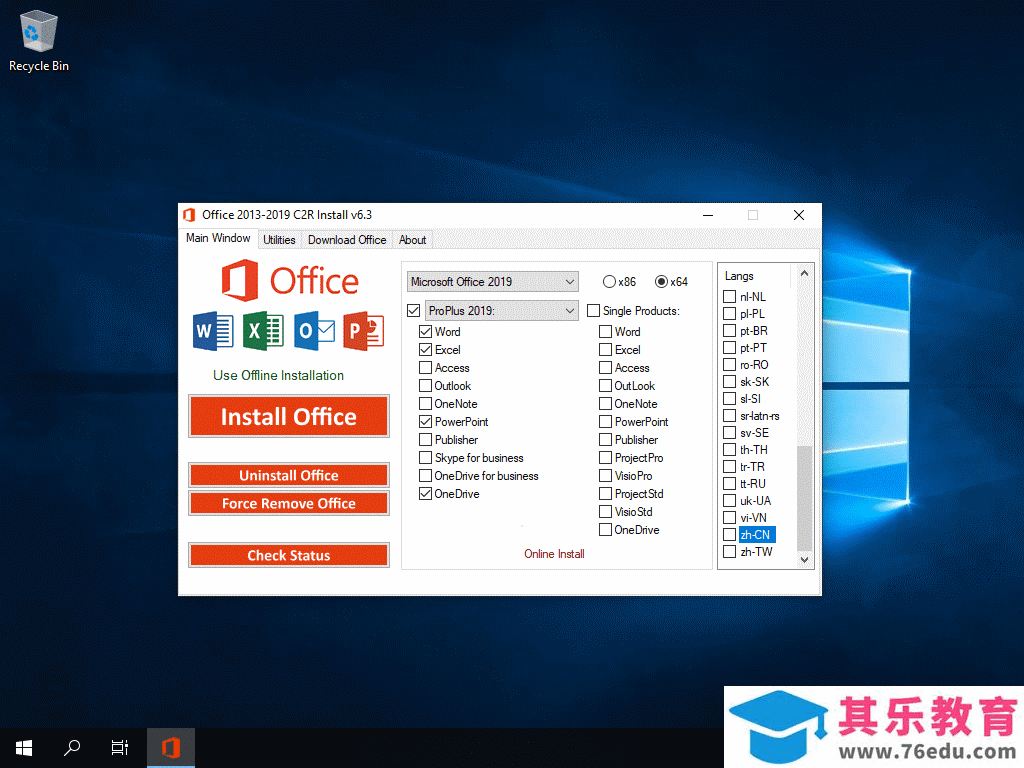Uncheck Excel under ProPlus 2019
The image size is (1024, 768).
click(x=425, y=350)
